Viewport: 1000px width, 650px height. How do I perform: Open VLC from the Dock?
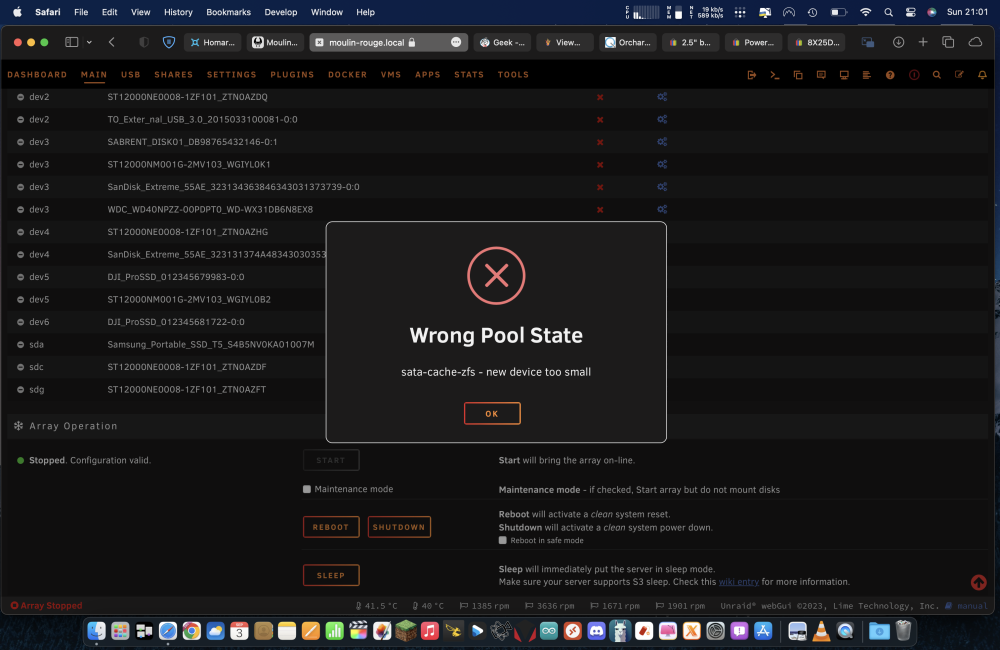(x=821, y=632)
